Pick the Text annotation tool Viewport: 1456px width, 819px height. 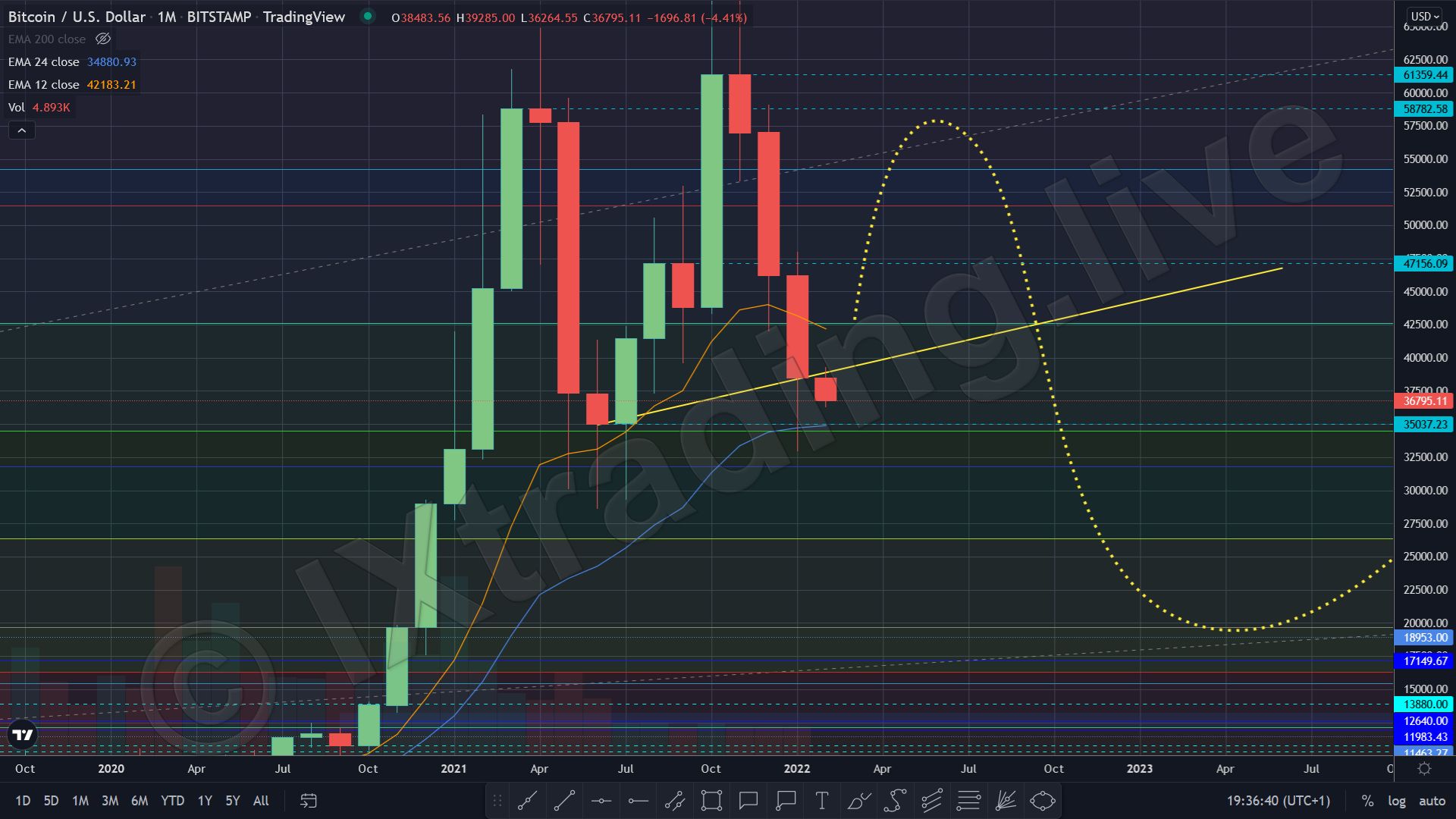coord(821,801)
